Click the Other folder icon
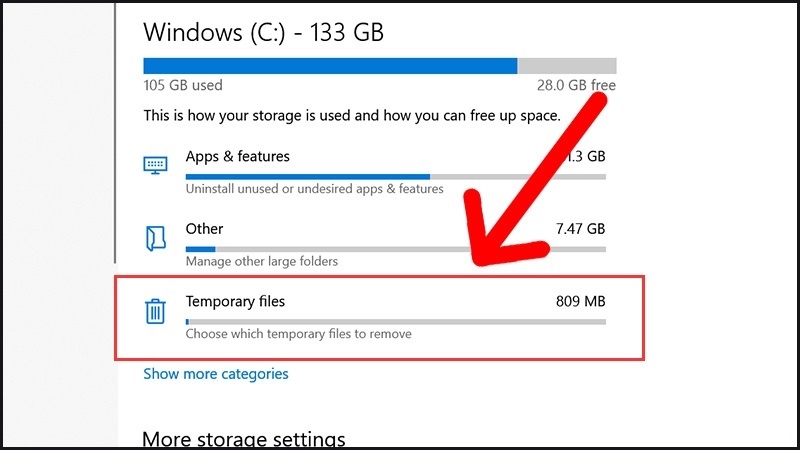Image resolution: width=800 pixels, height=450 pixels. tap(156, 238)
